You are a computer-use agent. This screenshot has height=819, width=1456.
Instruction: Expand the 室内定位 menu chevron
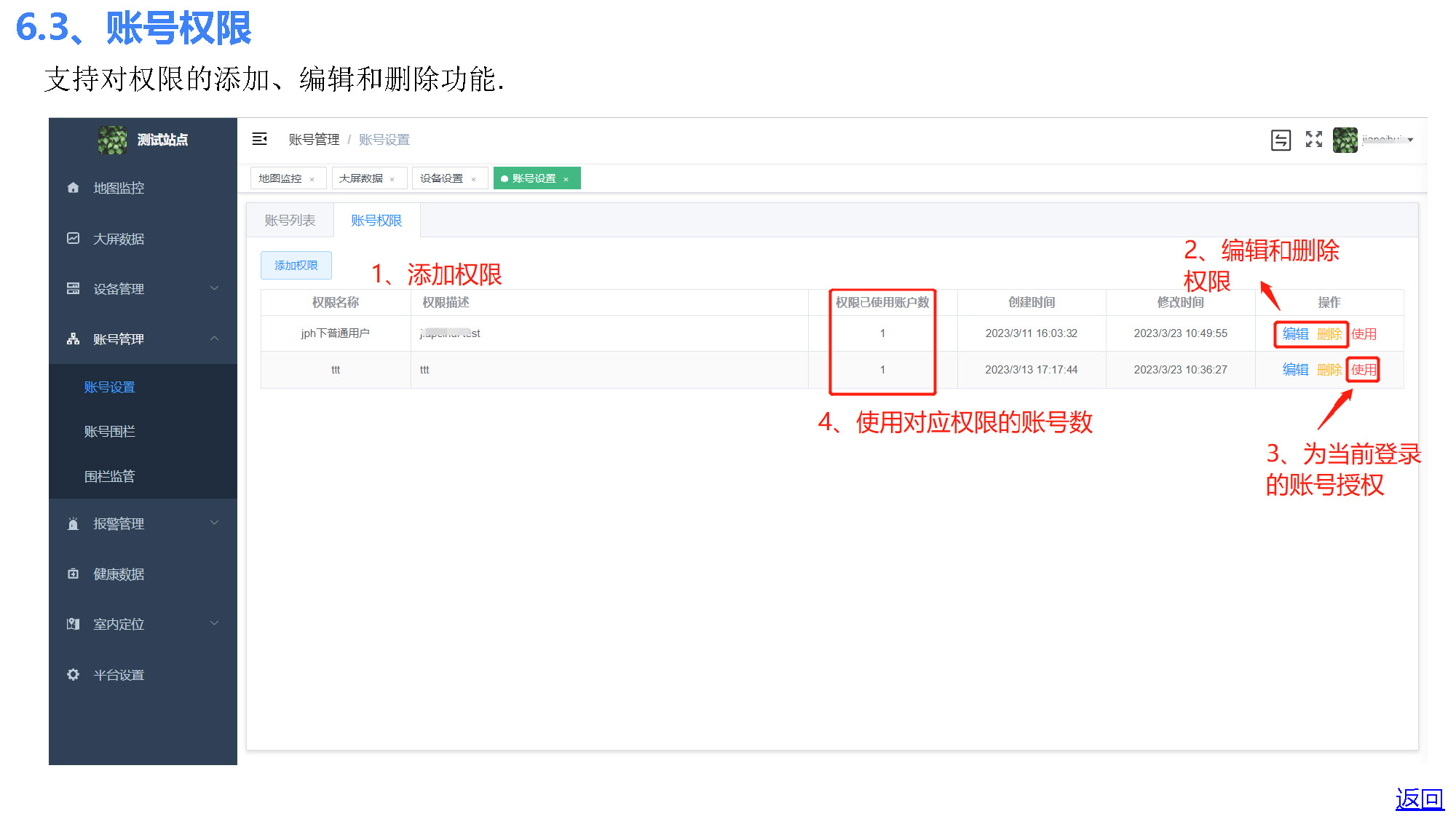pos(214,623)
